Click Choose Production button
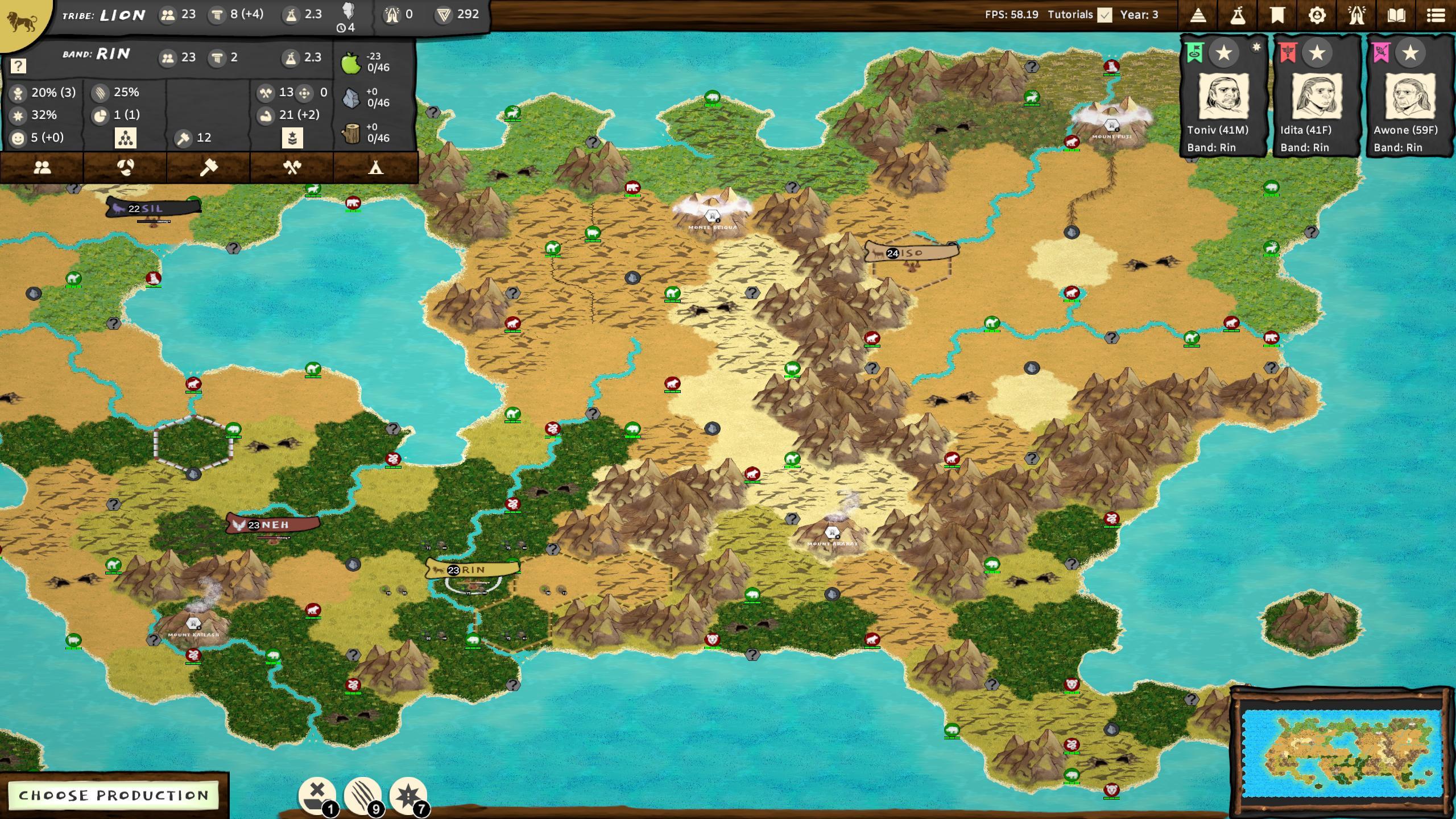This screenshot has height=819, width=1456. (114, 795)
